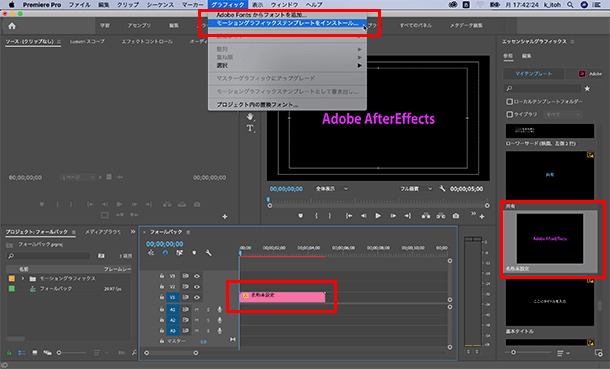Add marker in Program Monitor
The width and height of the screenshot is (610, 369).
click(300, 215)
